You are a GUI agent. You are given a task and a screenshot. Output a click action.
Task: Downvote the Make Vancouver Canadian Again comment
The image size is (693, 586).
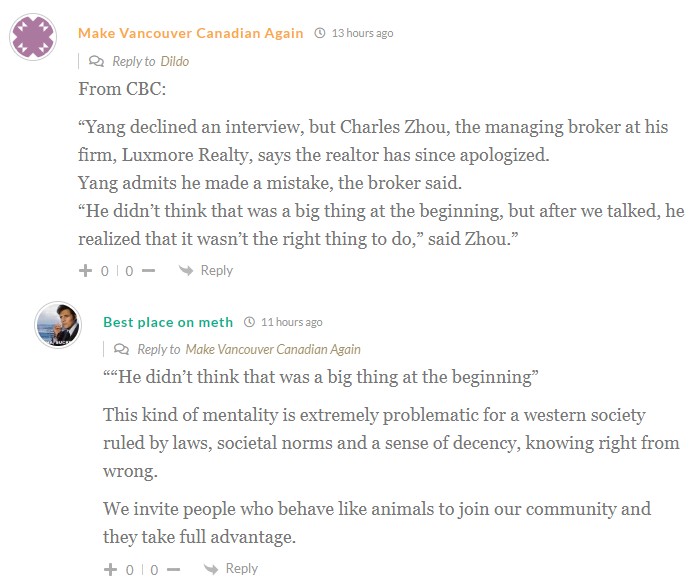(148, 271)
